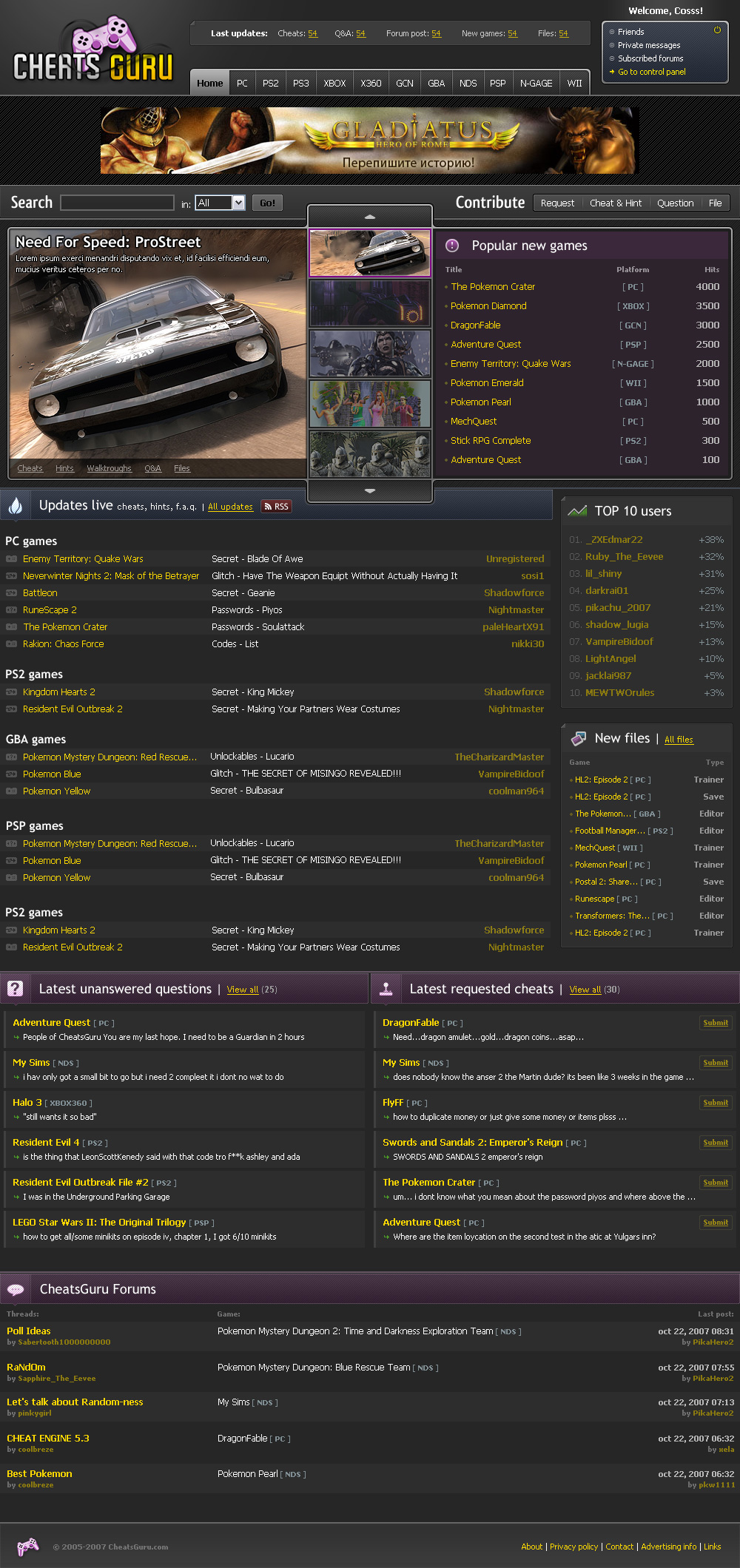Click Submit for The Pokemon Crater request
Viewport: 740px width, 1568px height.
716,1183
